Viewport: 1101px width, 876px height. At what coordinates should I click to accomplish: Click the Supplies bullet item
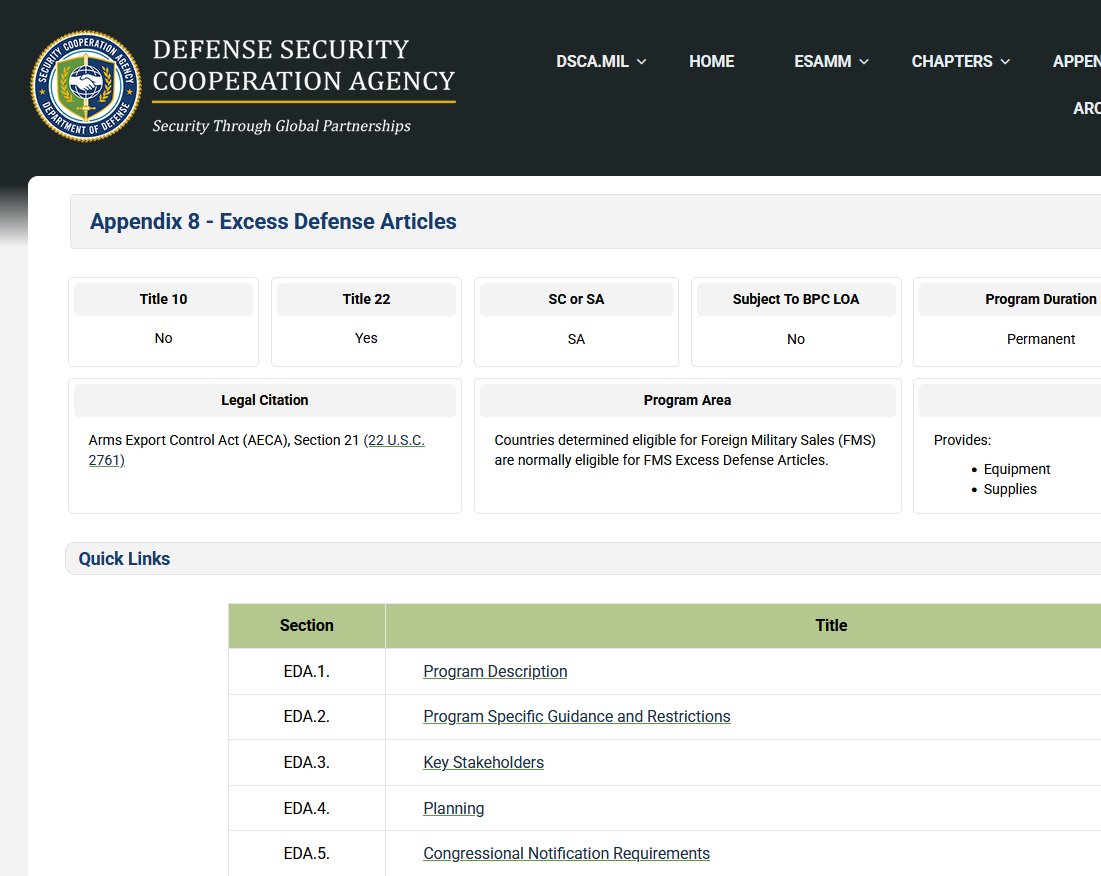[1010, 489]
